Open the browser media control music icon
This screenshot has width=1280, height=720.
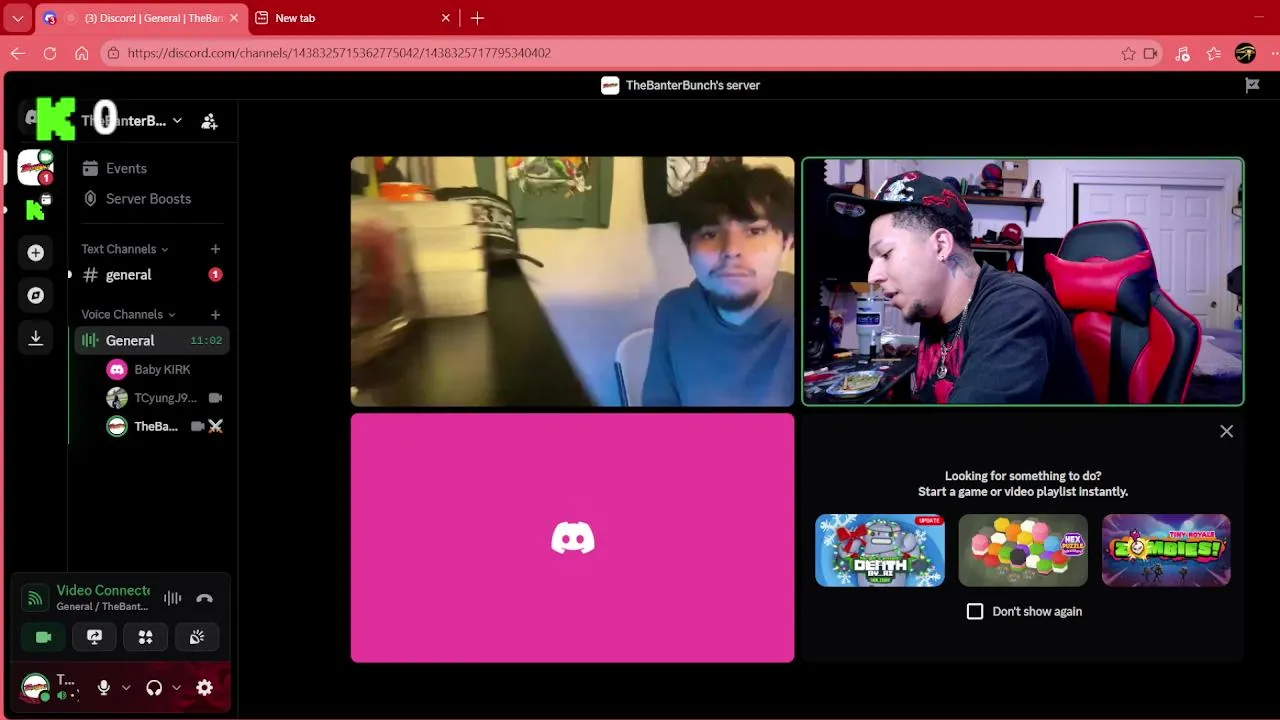(x=1183, y=53)
